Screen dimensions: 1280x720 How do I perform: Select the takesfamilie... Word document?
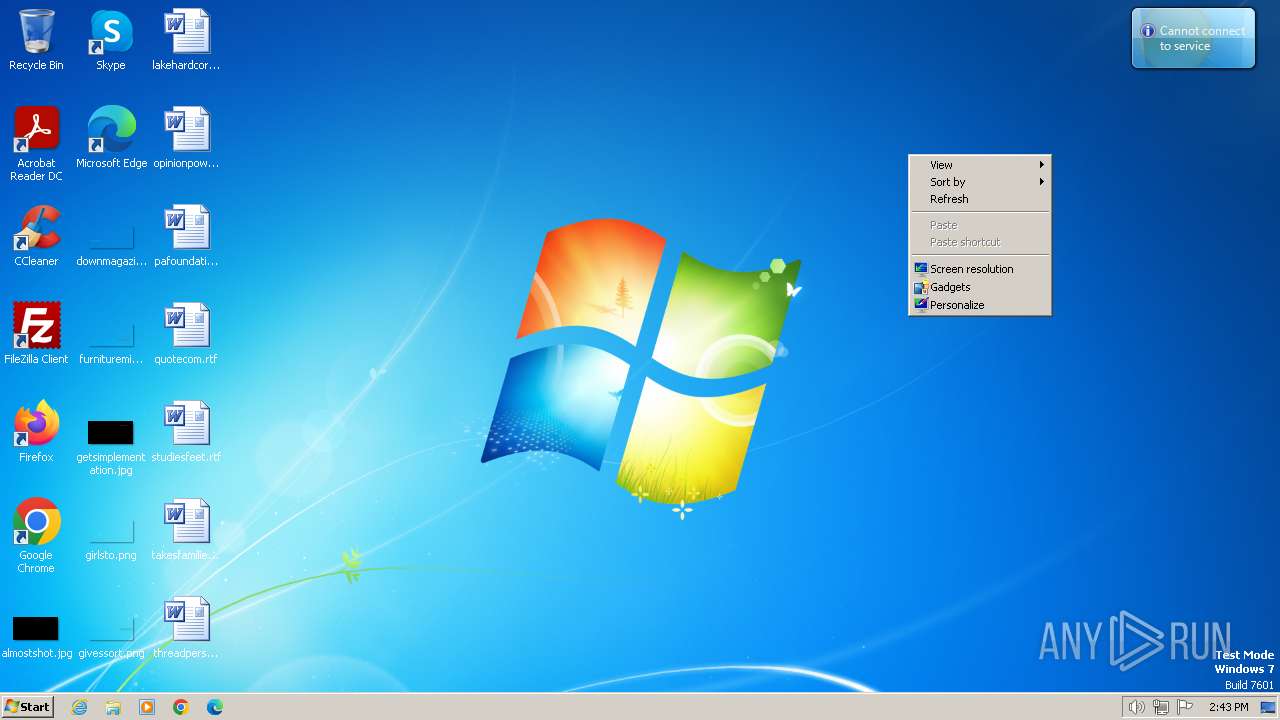click(186, 530)
